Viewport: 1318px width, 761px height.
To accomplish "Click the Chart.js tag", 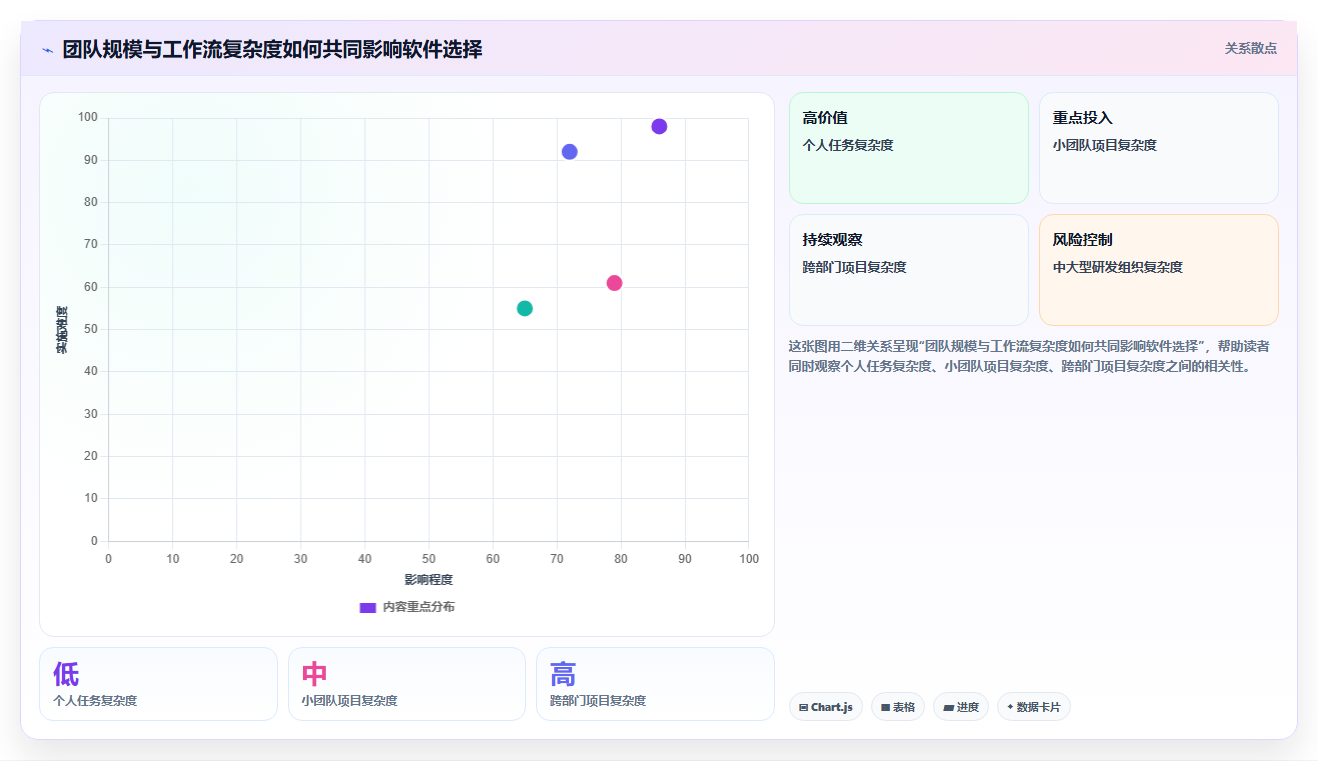I will (x=826, y=707).
